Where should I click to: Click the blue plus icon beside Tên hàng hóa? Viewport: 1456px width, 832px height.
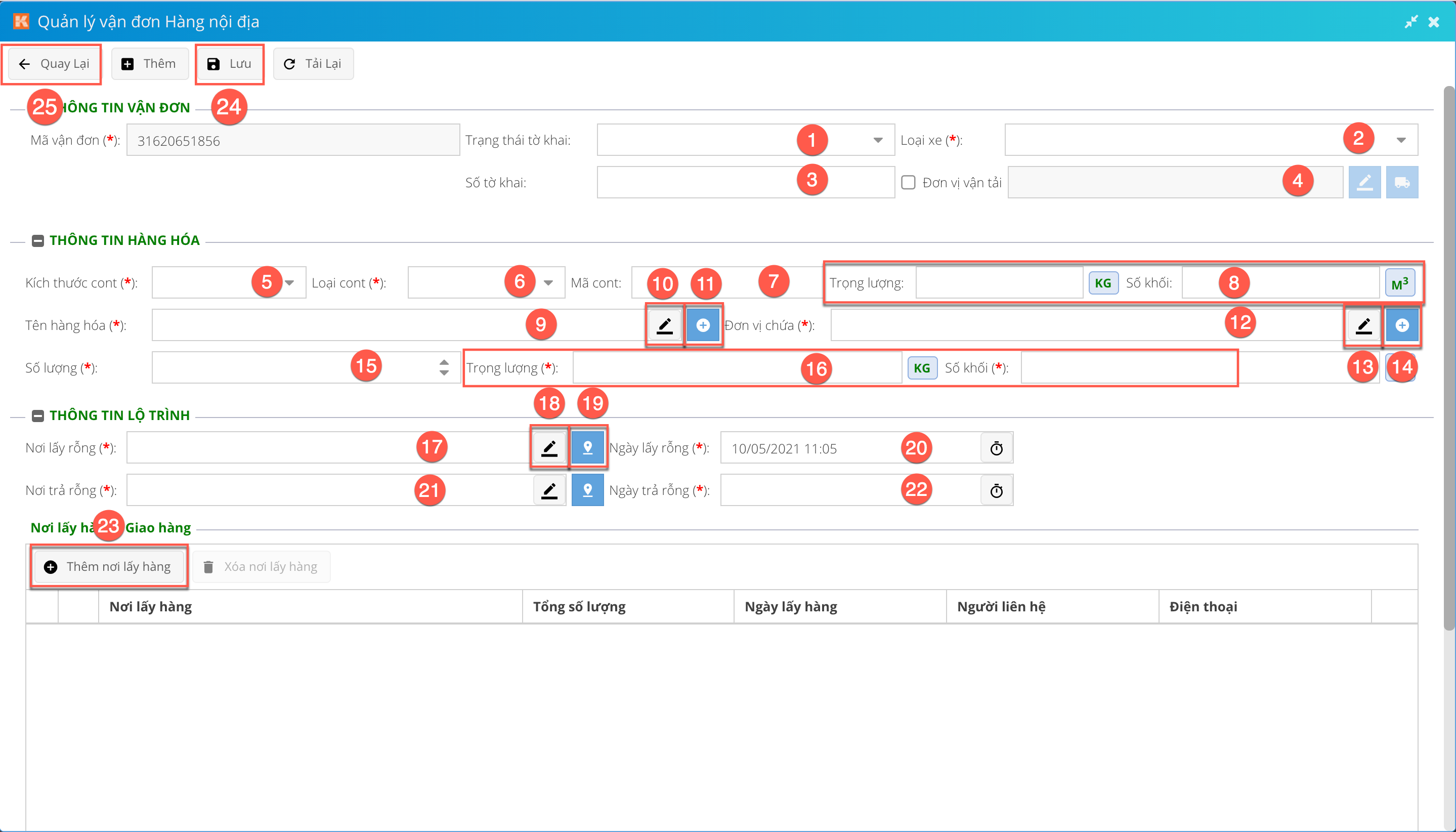pyautogui.click(x=703, y=325)
